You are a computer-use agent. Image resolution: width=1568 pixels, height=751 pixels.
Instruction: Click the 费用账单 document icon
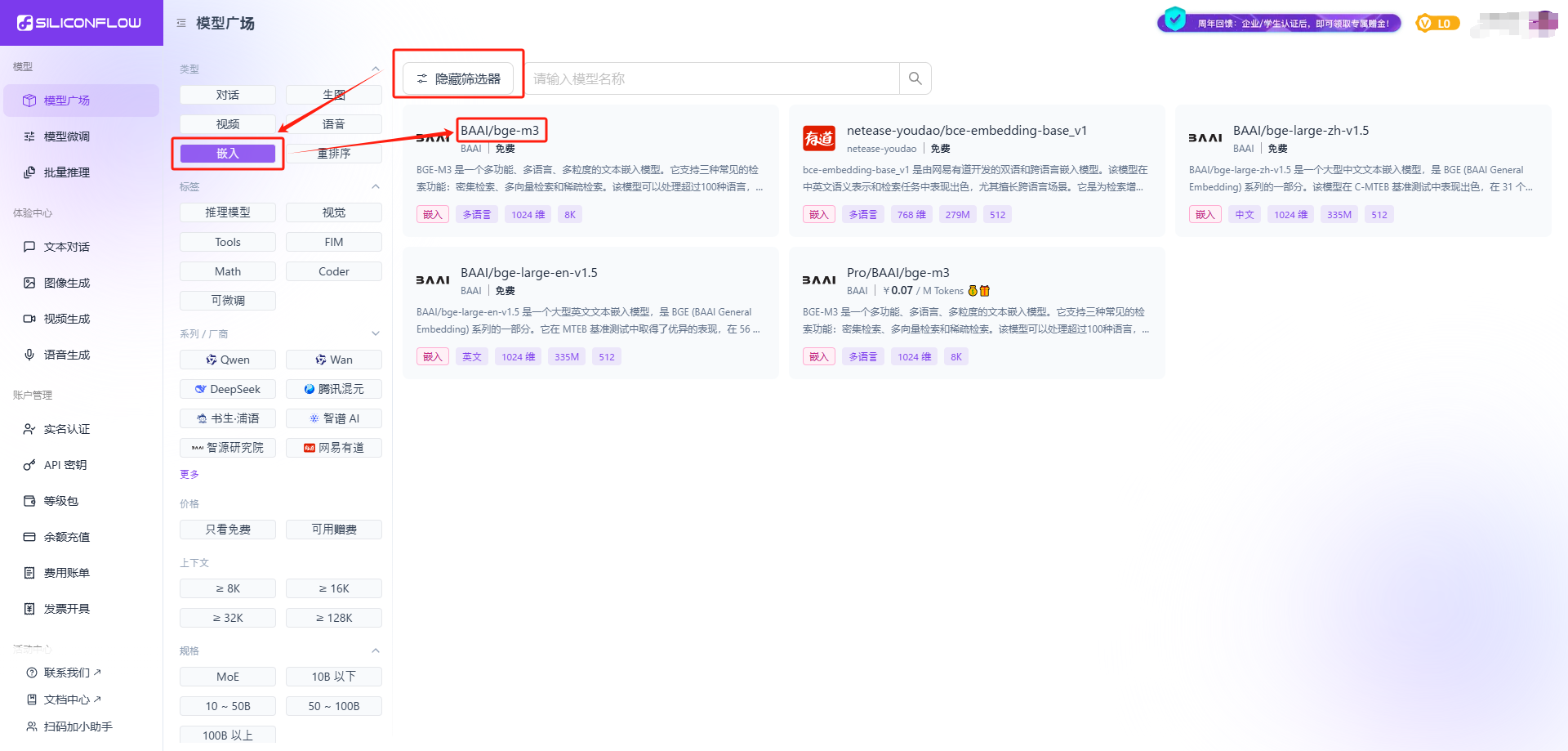(29, 573)
